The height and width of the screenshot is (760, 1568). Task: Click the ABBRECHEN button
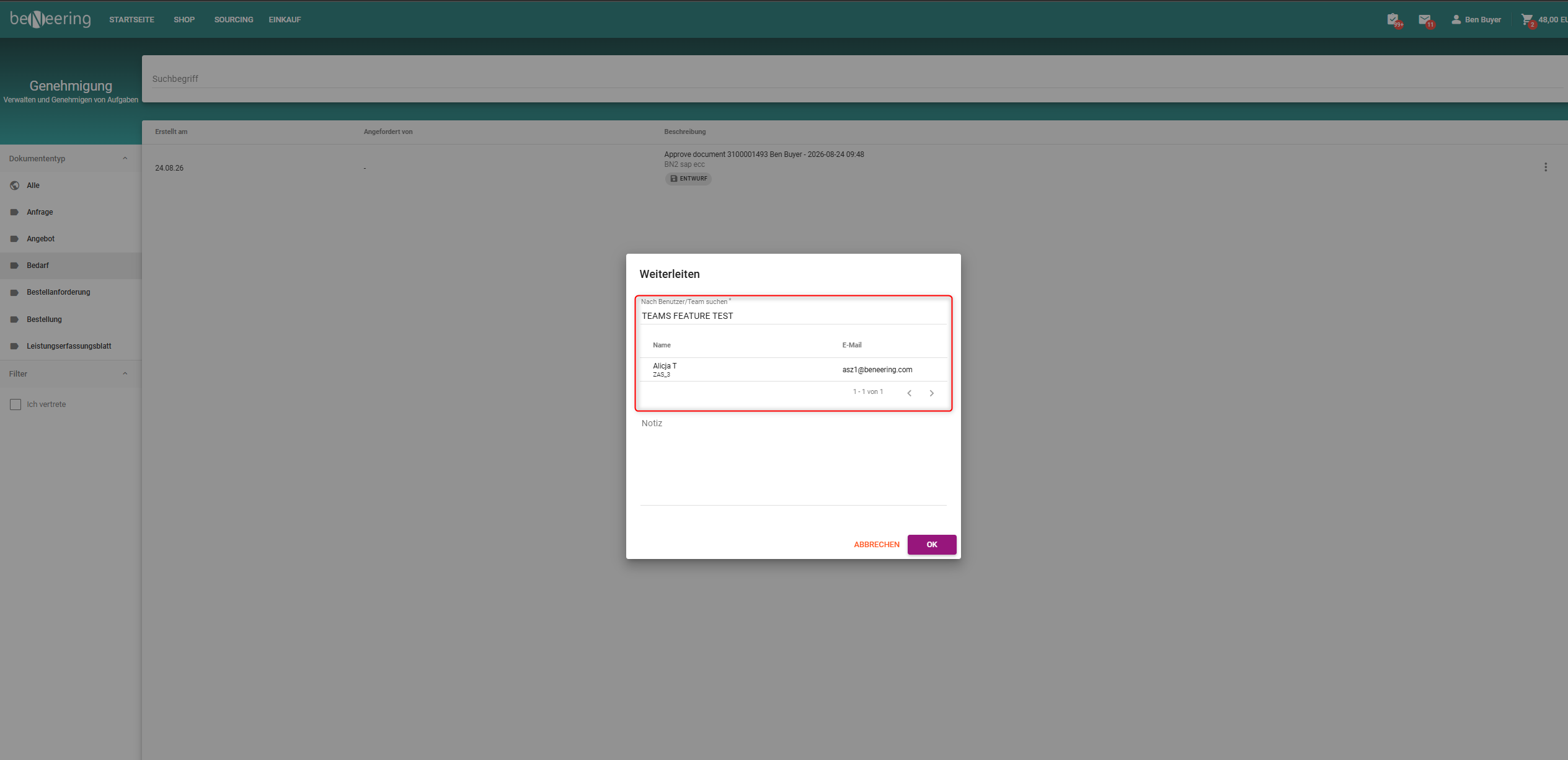click(x=877, y=545)
